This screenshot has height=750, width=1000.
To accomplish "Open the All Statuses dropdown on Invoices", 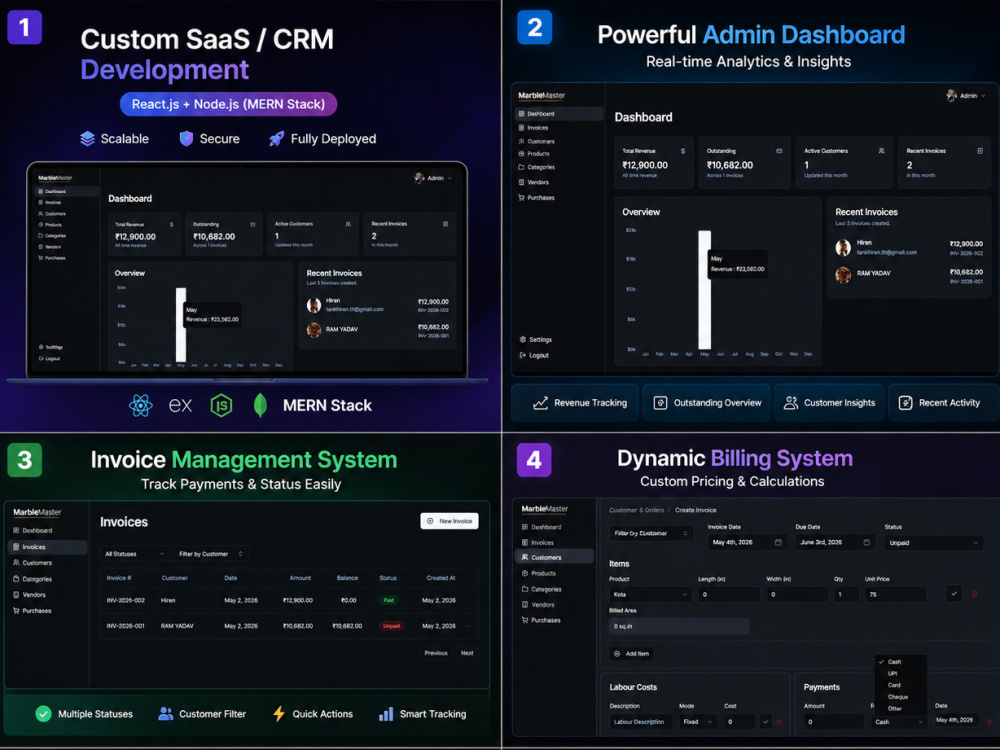I will 135,554.
